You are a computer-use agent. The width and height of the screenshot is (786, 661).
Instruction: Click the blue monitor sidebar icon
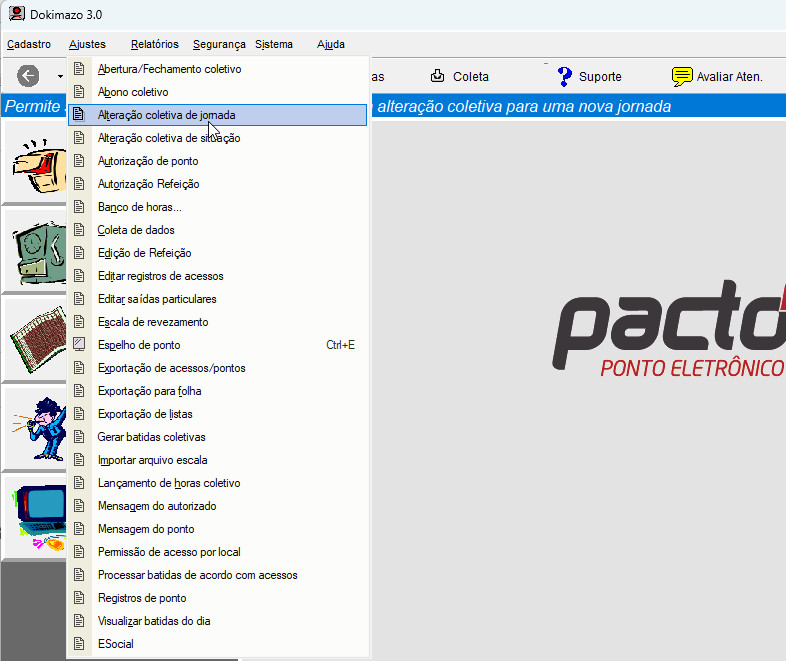pyautogui.click(x=36, y=512)
